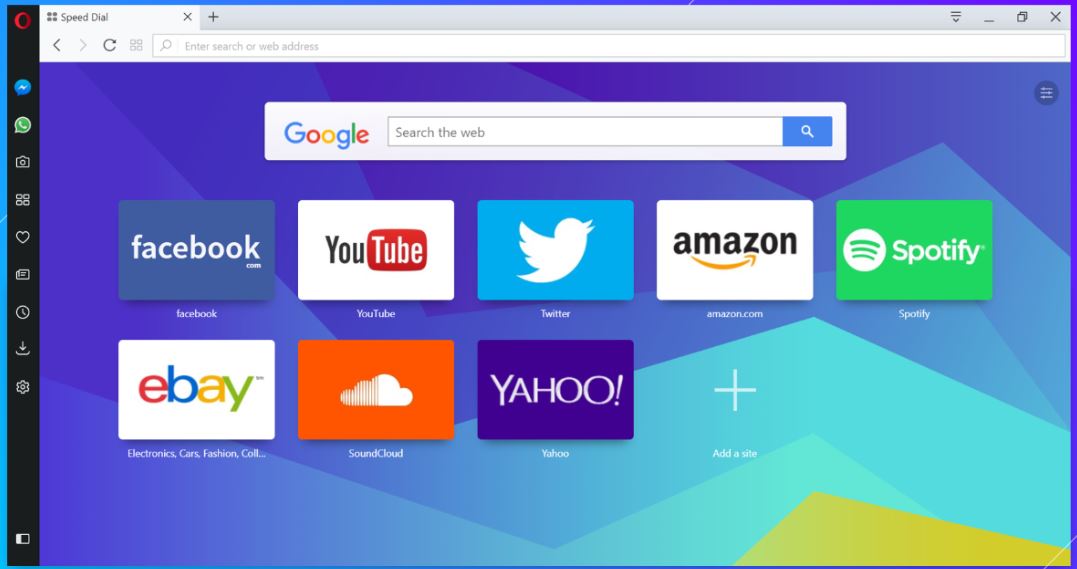Open the Opera menu logo

23,21
